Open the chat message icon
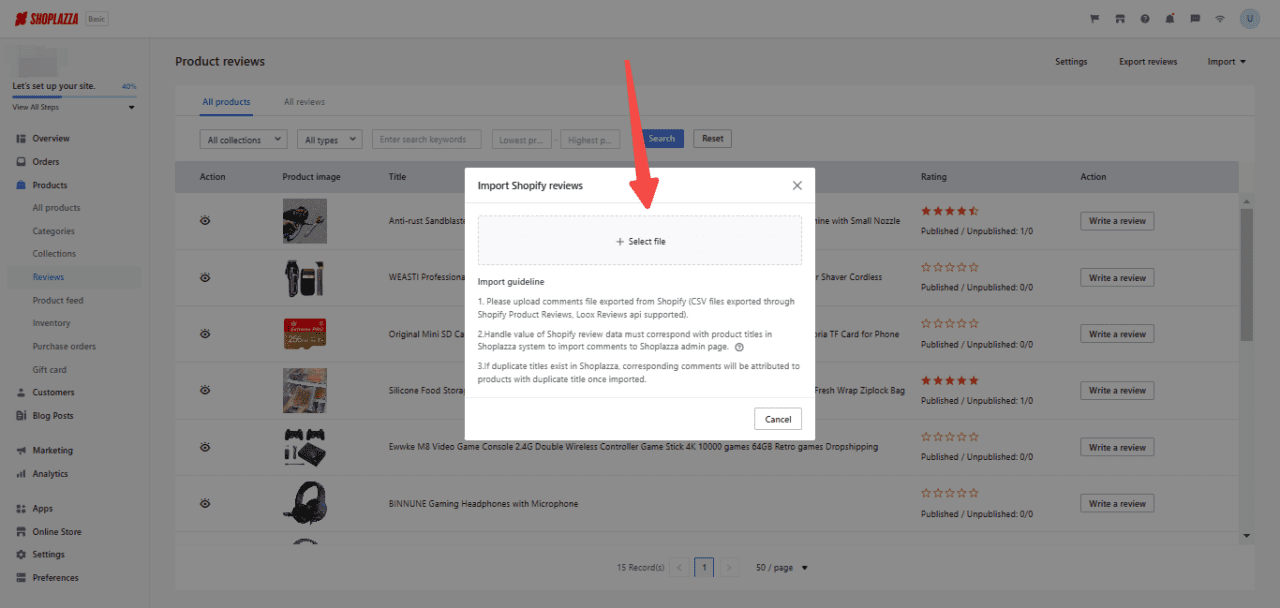The image size is (1280, 608). coord(1195,19)
